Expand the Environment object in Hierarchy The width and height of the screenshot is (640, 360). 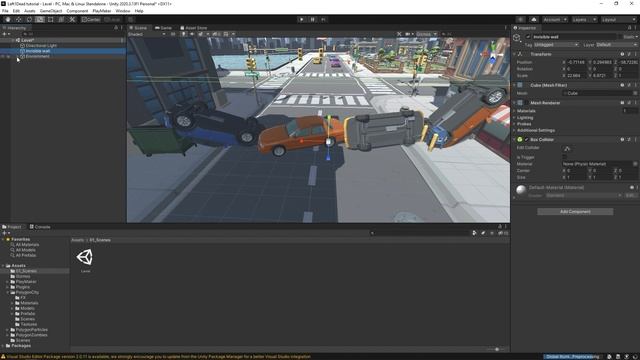(x=18, y=57)
